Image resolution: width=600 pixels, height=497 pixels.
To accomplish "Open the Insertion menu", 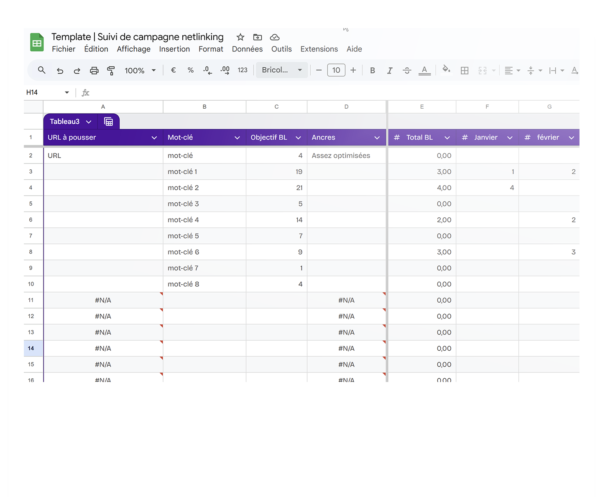I will coord(174,49).
